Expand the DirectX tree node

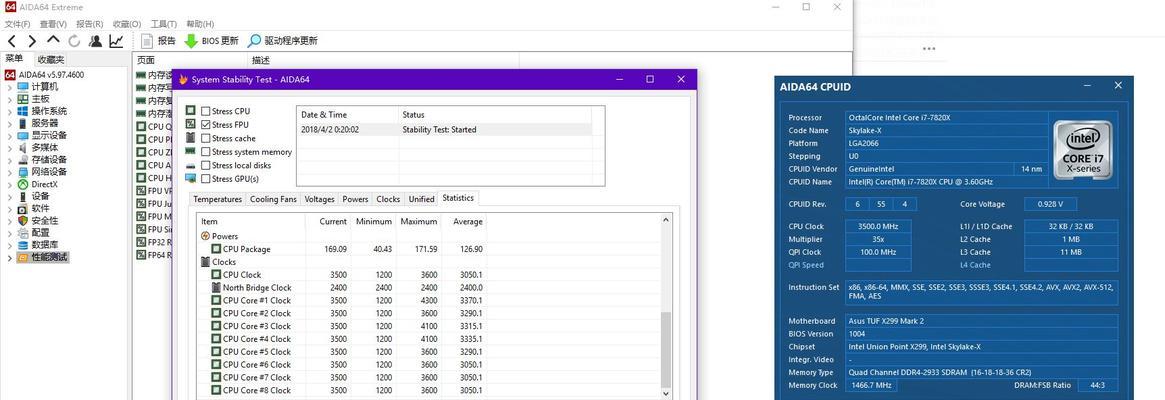(10, 184)
